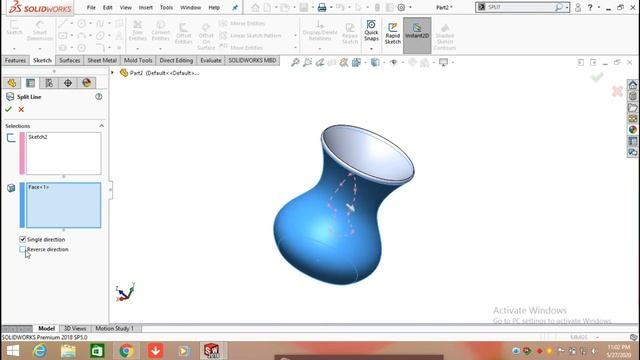Open the Edit menu
The image size is (640, 360).
(107, 7)
